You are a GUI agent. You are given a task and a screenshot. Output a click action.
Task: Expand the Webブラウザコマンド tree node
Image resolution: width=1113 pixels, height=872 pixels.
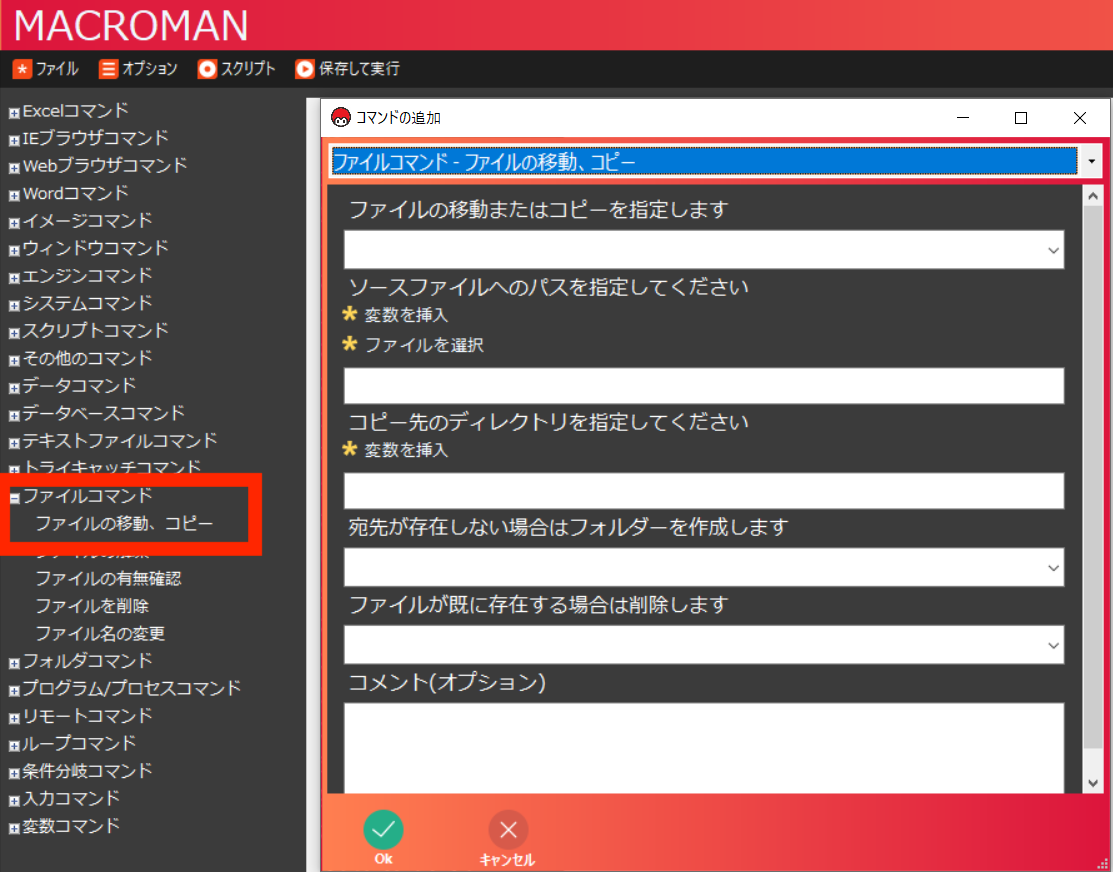point(14,168)
